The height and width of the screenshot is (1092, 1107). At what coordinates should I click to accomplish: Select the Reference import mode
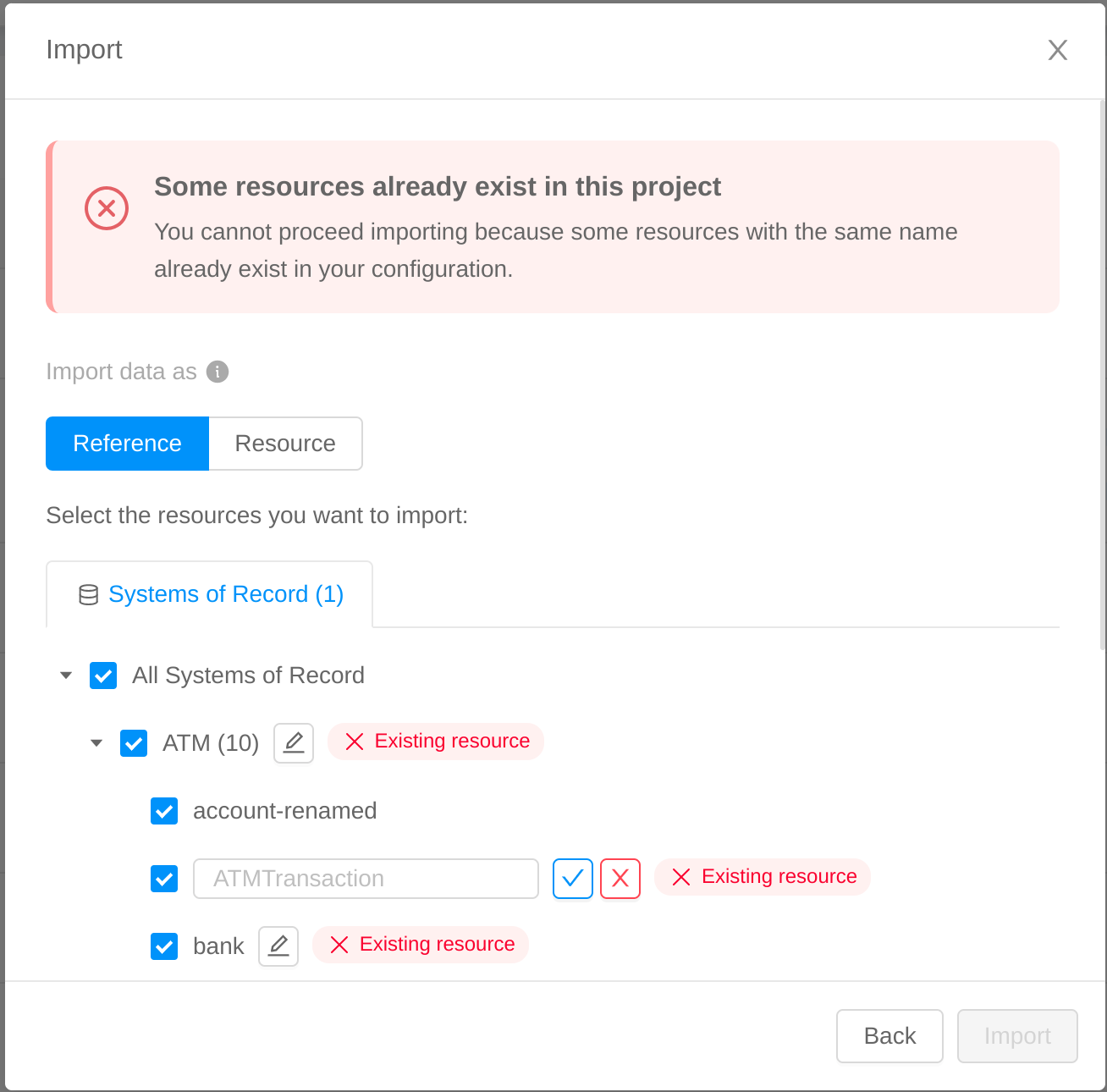coord(127,443)
